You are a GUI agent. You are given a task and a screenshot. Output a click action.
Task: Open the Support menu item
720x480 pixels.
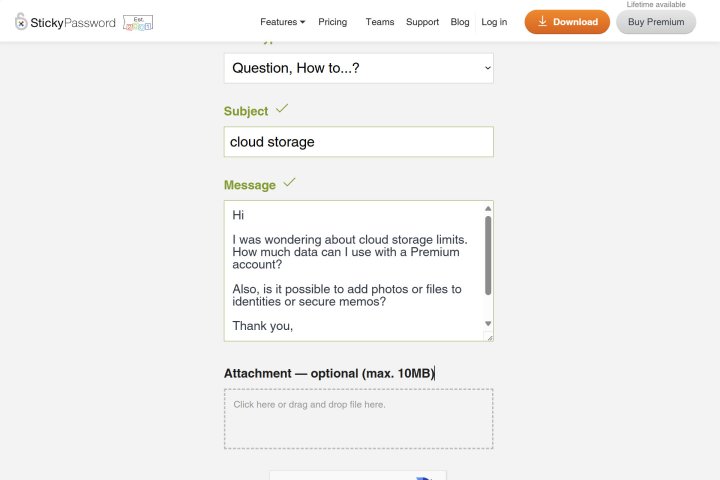(x=422, y=22)
